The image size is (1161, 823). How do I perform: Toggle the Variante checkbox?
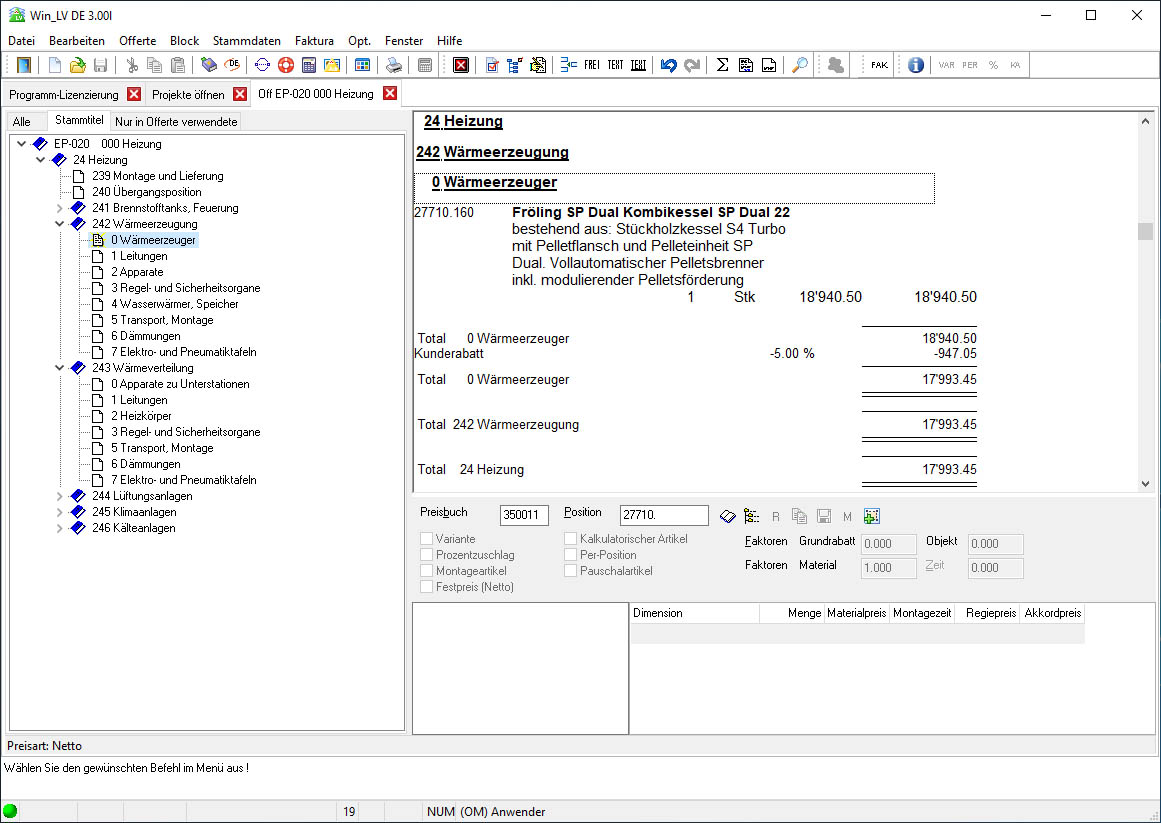(x=426, y=539)
